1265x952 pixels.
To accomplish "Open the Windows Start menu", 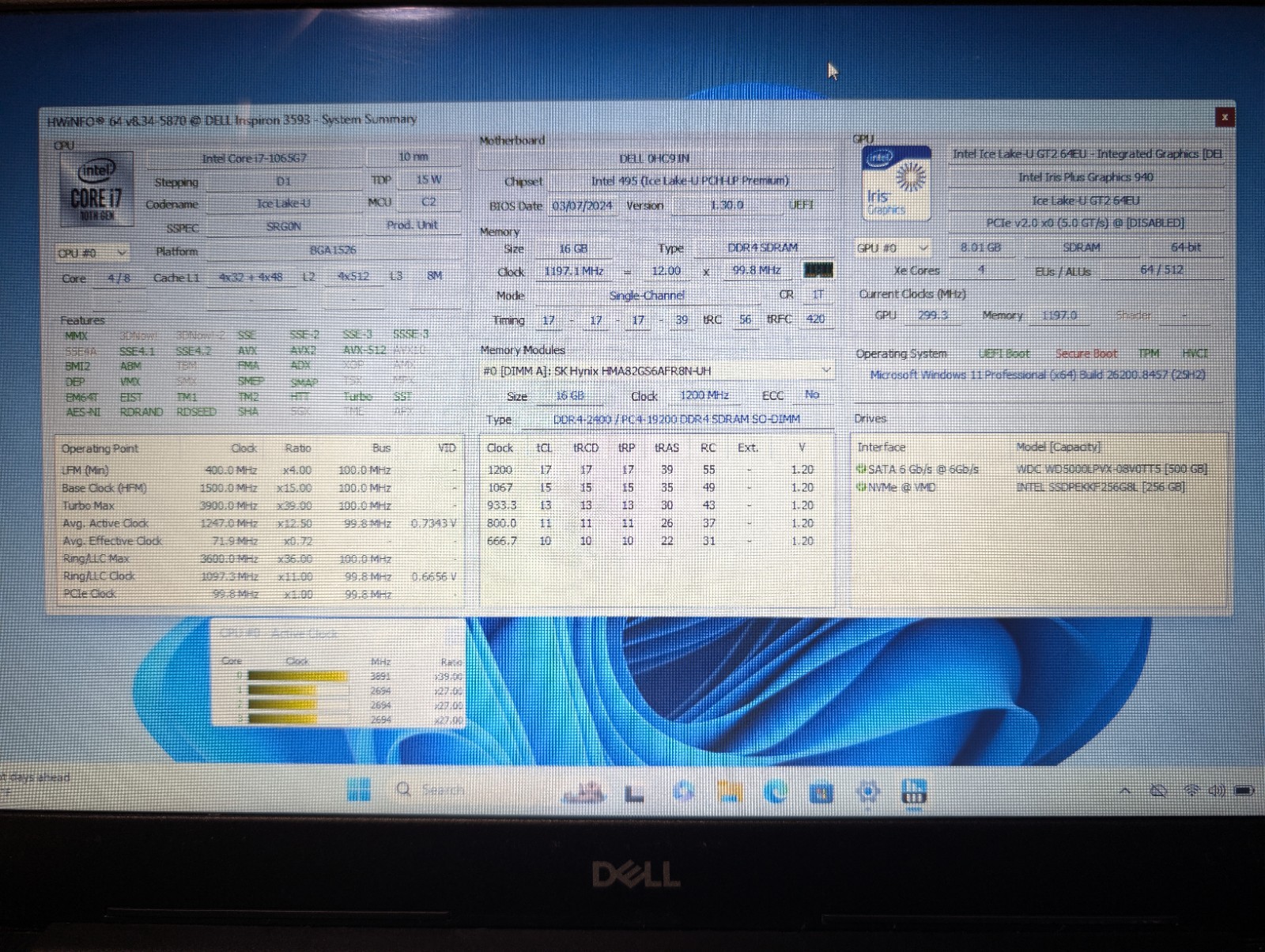I will click(358, 789).
